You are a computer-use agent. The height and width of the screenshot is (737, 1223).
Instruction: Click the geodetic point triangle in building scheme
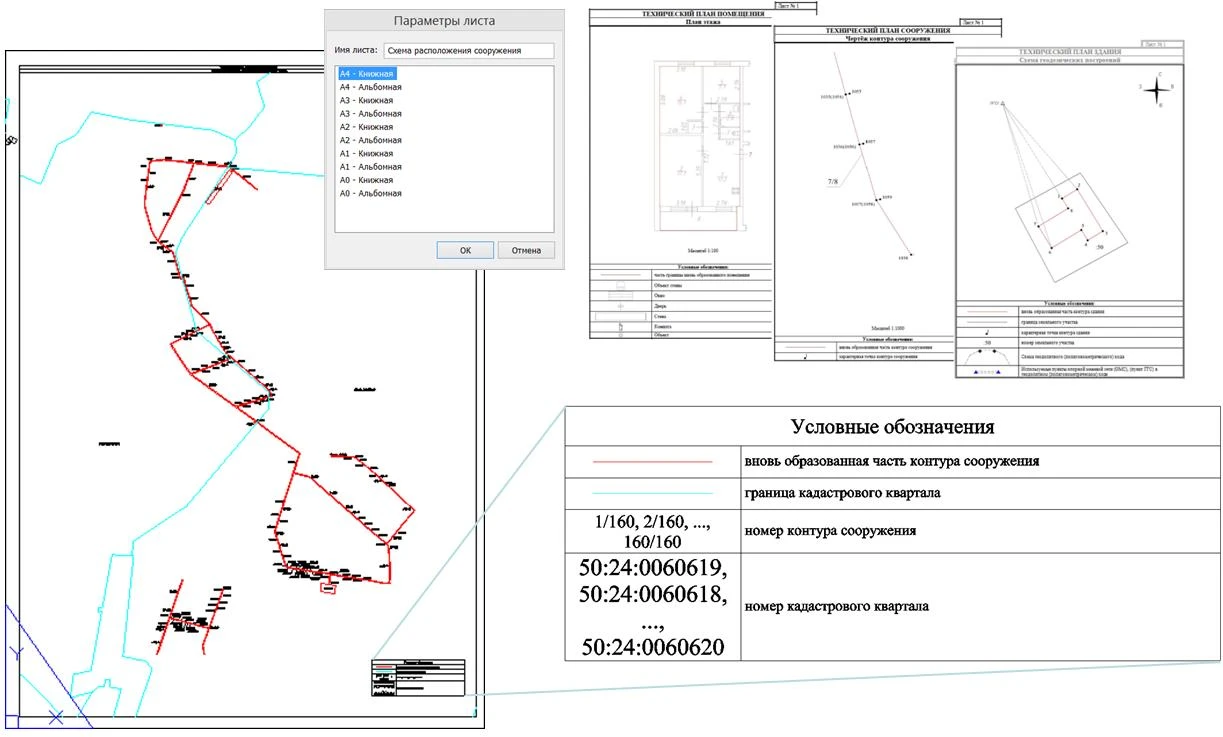pos(1001,103)
